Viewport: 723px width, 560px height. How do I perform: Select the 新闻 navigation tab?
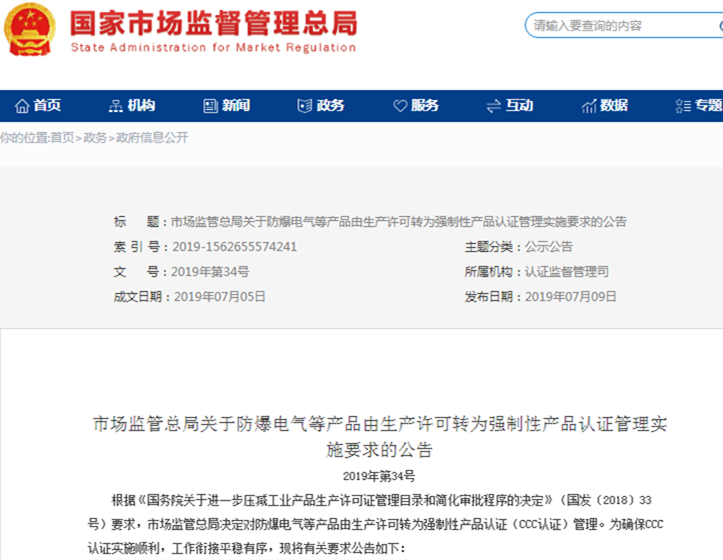click(x=236, y=106)
